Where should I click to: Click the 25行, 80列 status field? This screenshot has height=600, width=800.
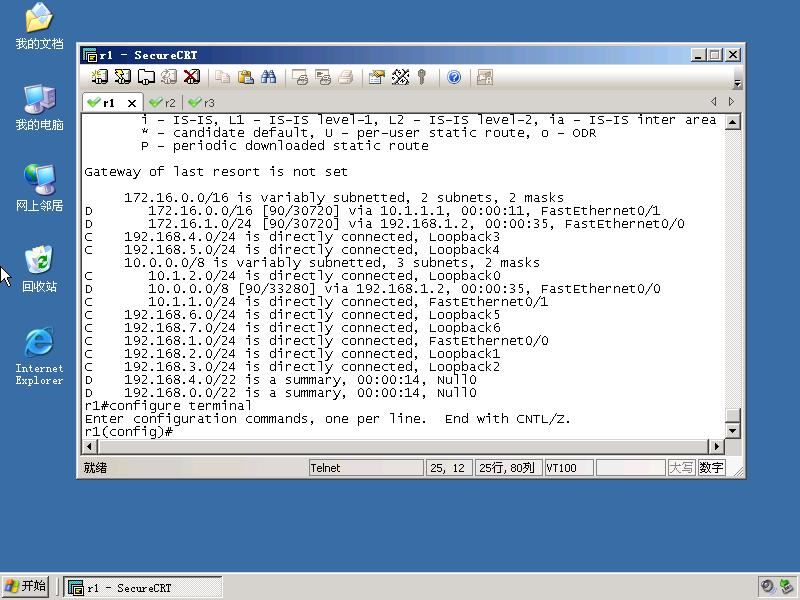507,468
